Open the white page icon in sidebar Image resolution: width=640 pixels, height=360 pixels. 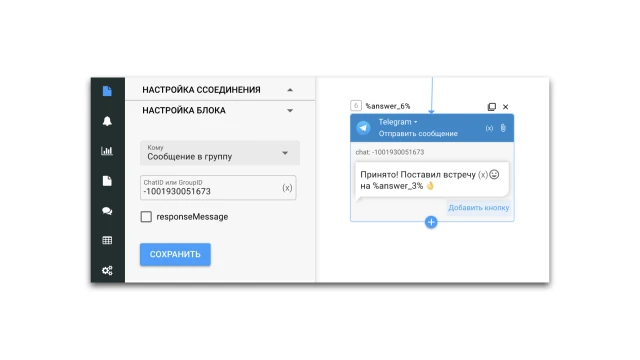point(107,181)
